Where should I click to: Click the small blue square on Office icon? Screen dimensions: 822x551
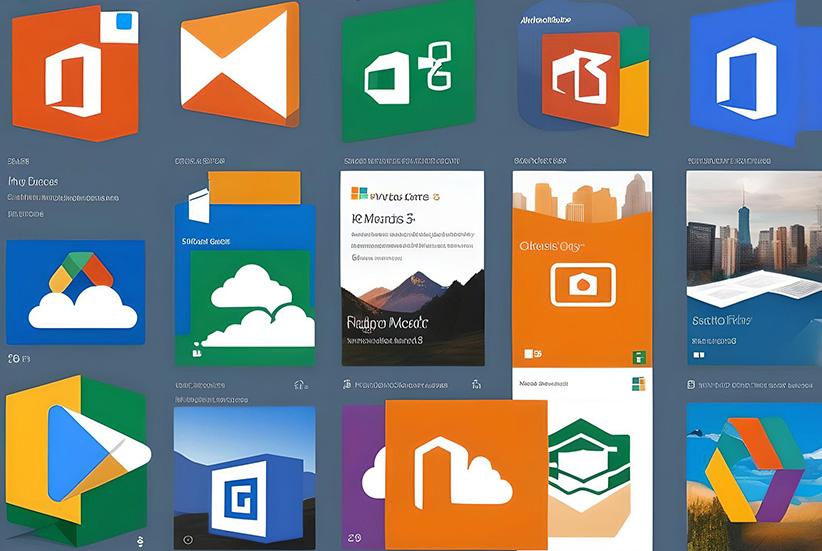(x=125, y=22)
